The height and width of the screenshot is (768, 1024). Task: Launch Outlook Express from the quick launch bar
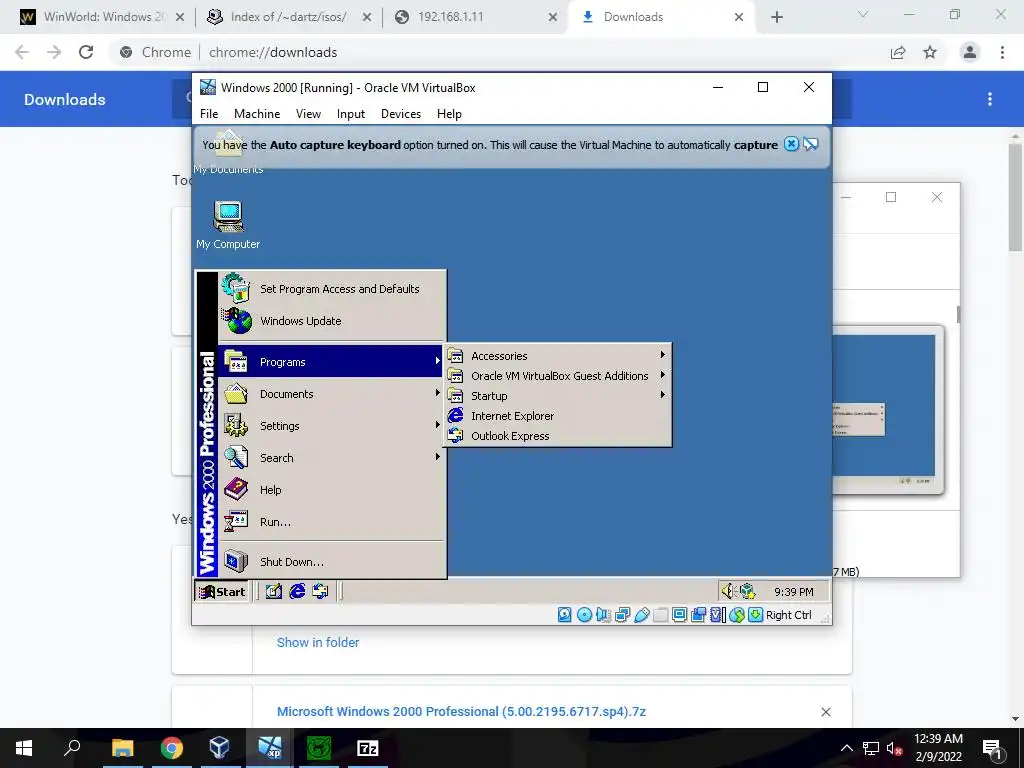321,592
